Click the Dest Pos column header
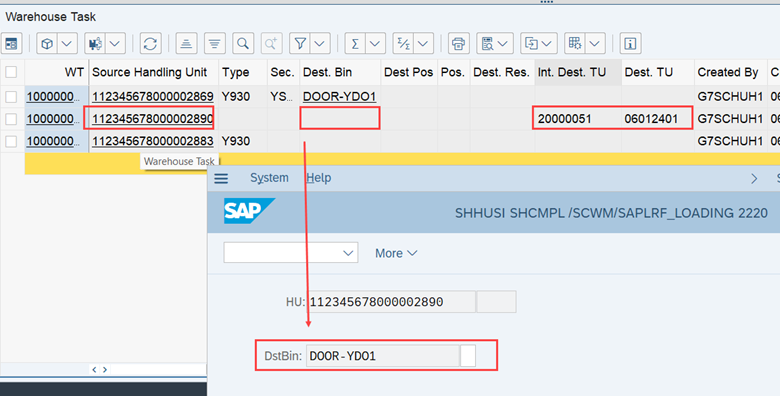The width and height of the screenshot is (780, 396). pos(408,72)
